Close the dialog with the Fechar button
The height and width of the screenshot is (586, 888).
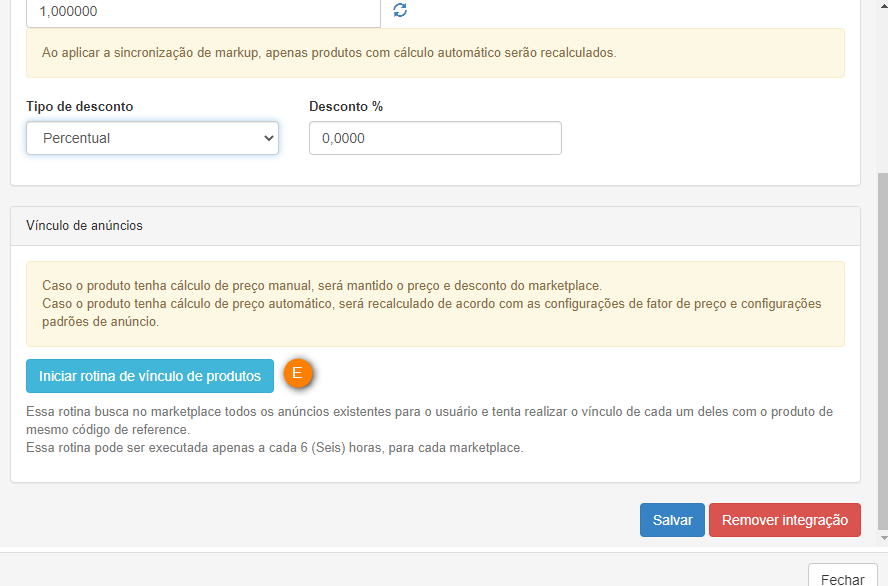pos(843,578)
